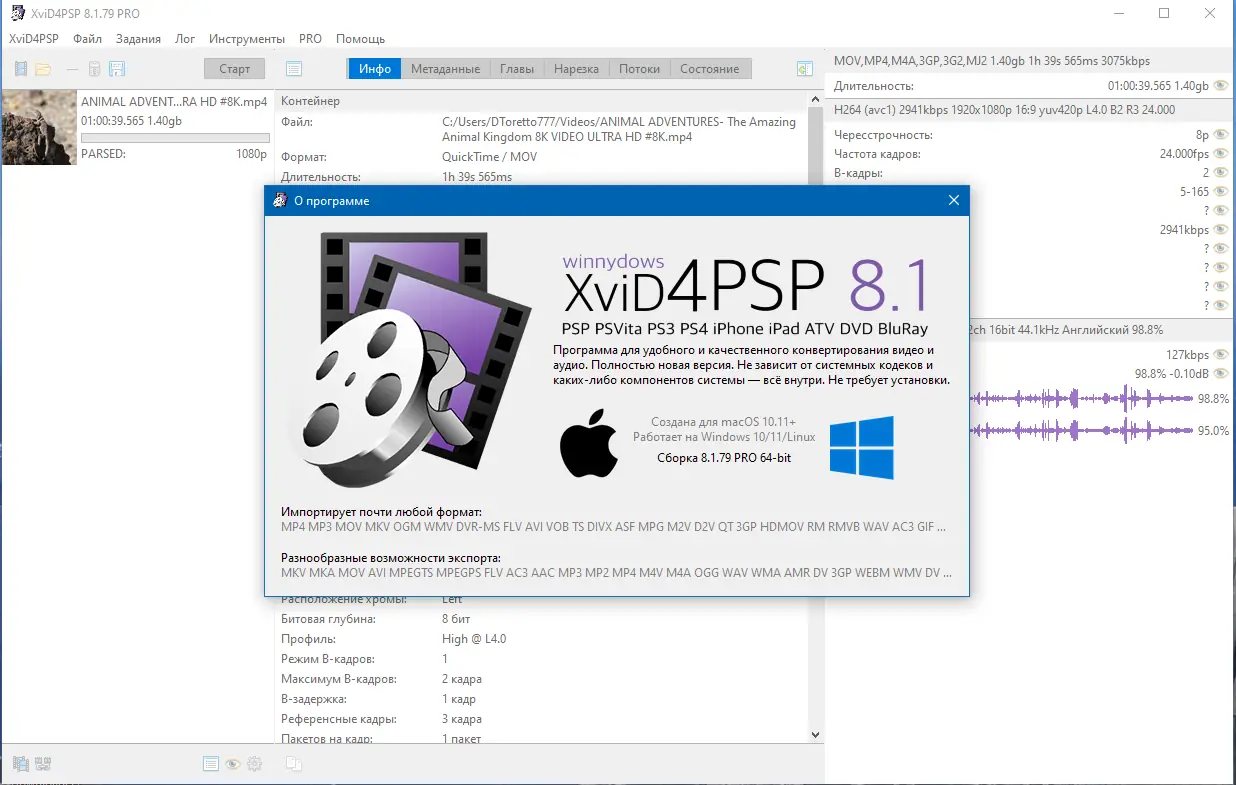
Task: Select the save encoding preset floppy icon
Action: click(118, 68)
